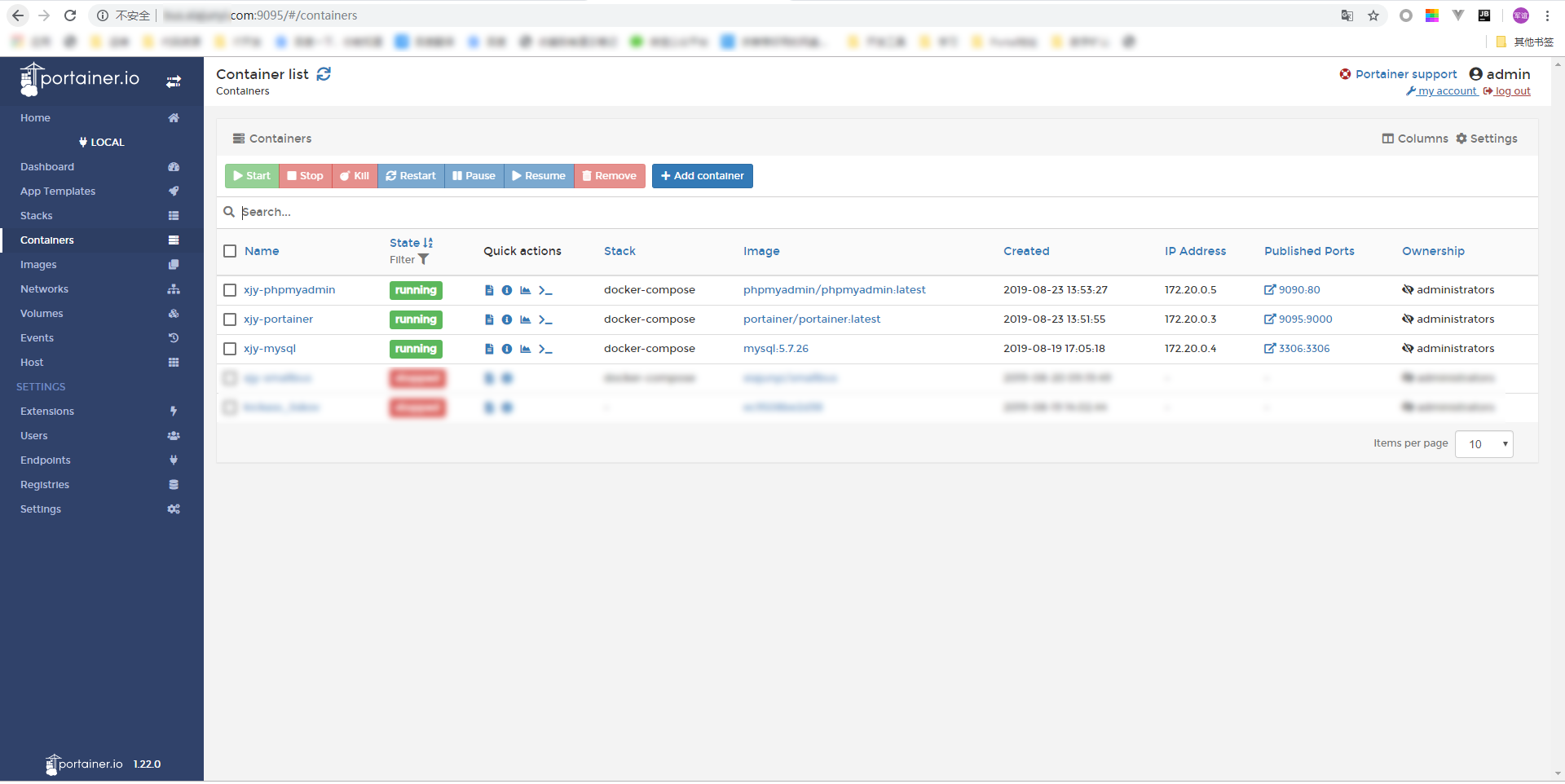Click the log out link
The width and height of the screenshot is (1565, 784).
(1507, 91)
